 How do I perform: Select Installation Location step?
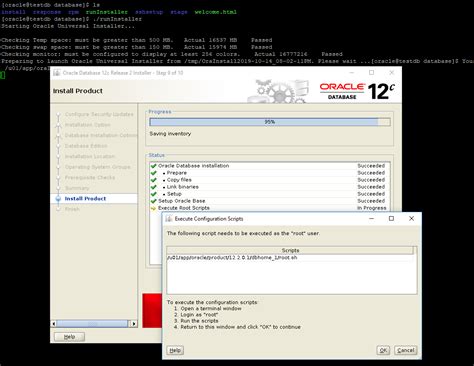[90, 156]
